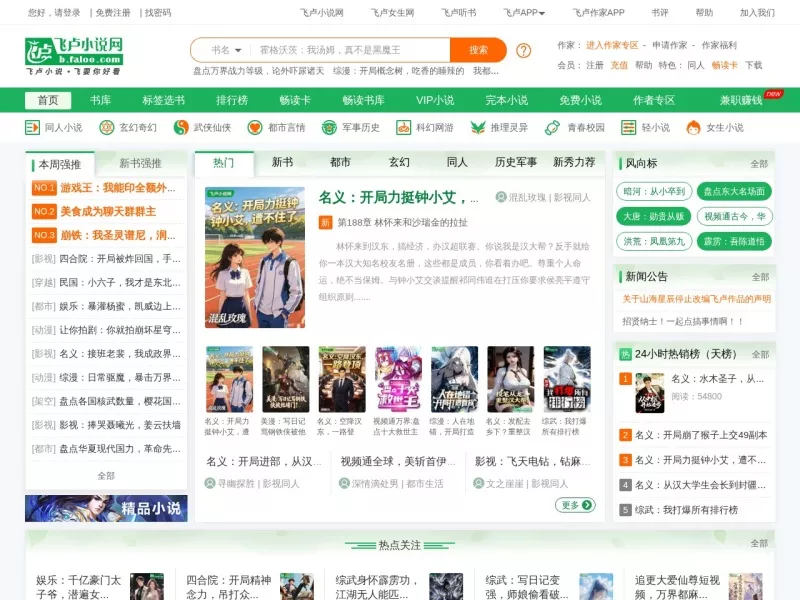Click the Faloo novel site logo
The image size is (800, 600).
click(74, 56)
